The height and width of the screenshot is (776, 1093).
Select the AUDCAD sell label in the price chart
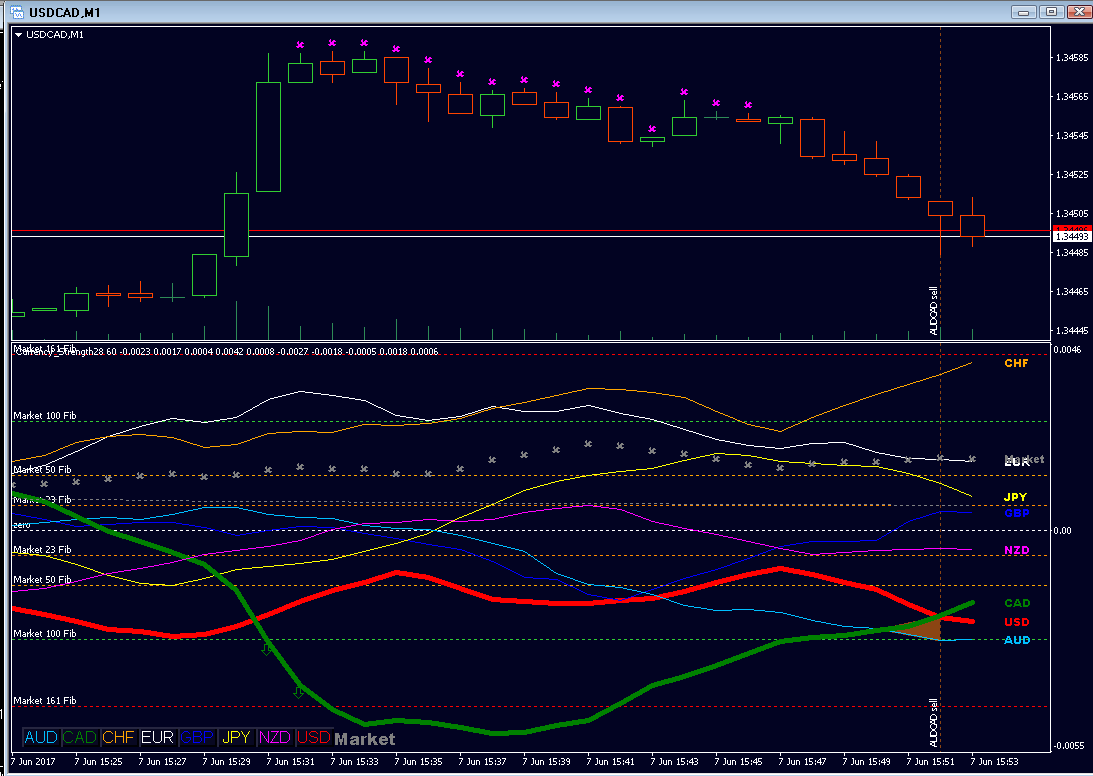934,311
